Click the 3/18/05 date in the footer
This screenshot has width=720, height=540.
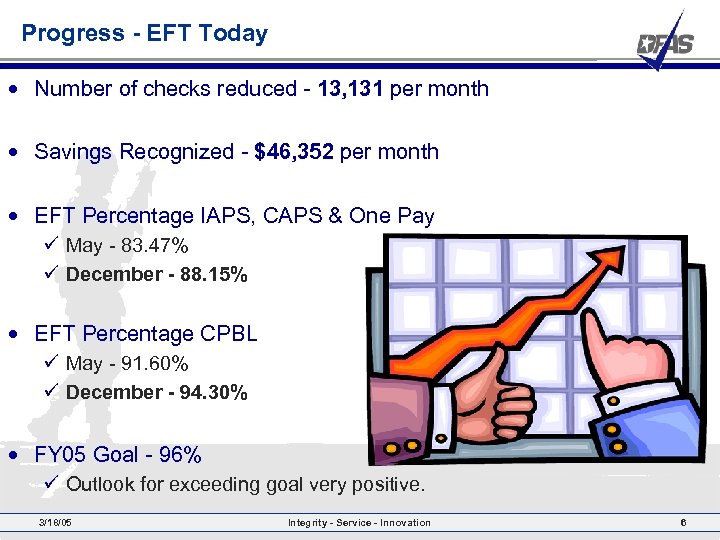pyautogui.click(x=55, y=523)
